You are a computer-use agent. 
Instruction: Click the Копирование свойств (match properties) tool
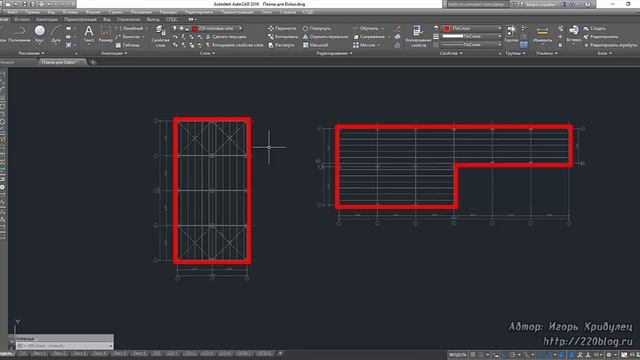[x=418, y=36]
